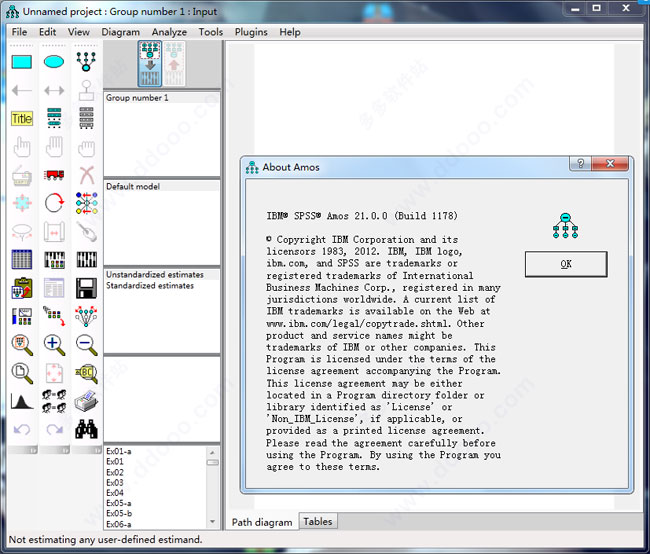Image resolution: width=650 pixels, height=554 pixels.
Task: Open the Diagram menu
Action: coord(120,32)
